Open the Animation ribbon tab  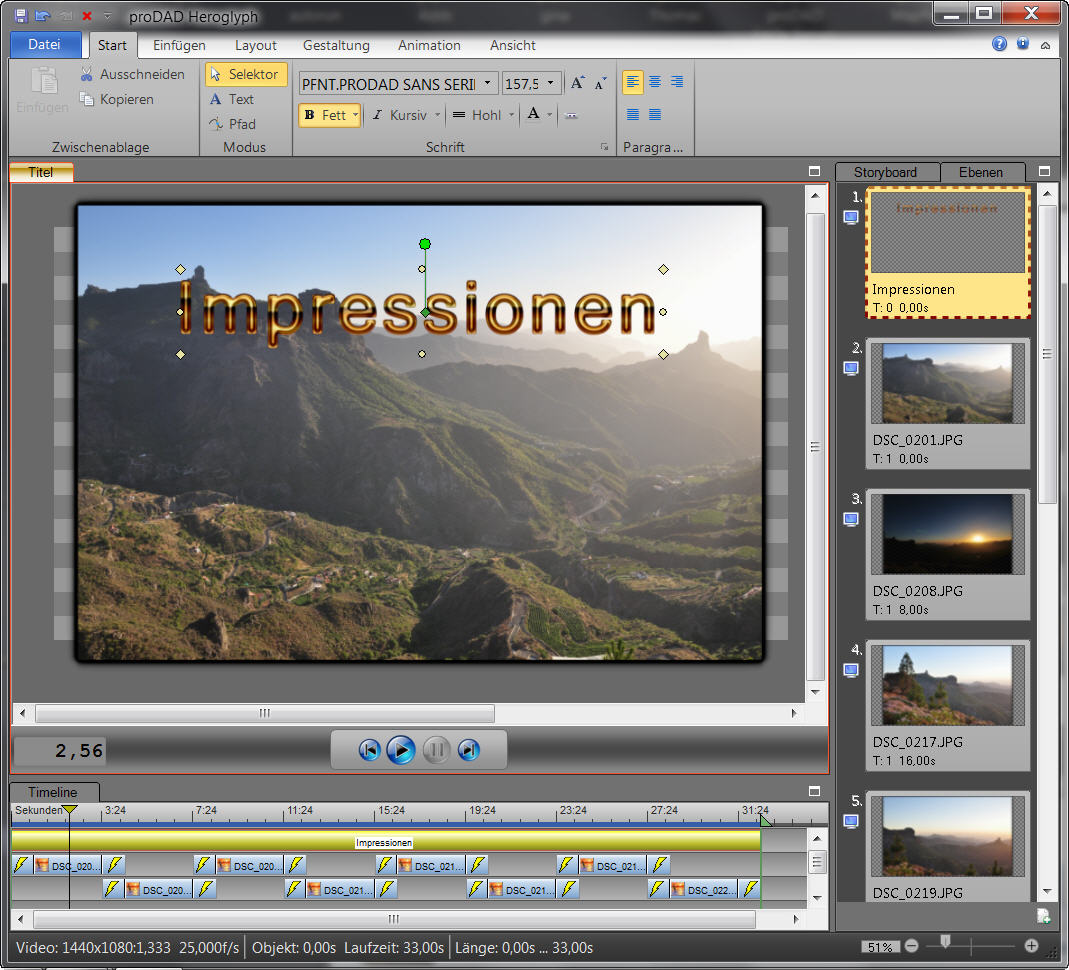[429, 45]
